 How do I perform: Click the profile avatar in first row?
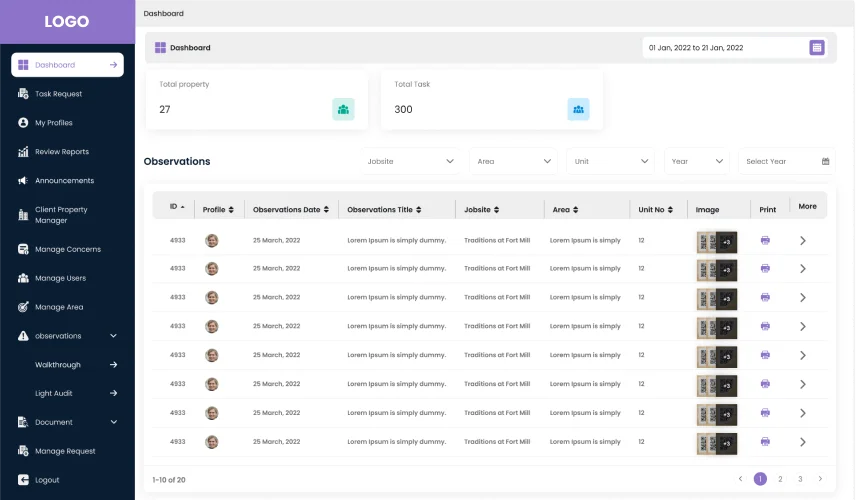[212, 240]
